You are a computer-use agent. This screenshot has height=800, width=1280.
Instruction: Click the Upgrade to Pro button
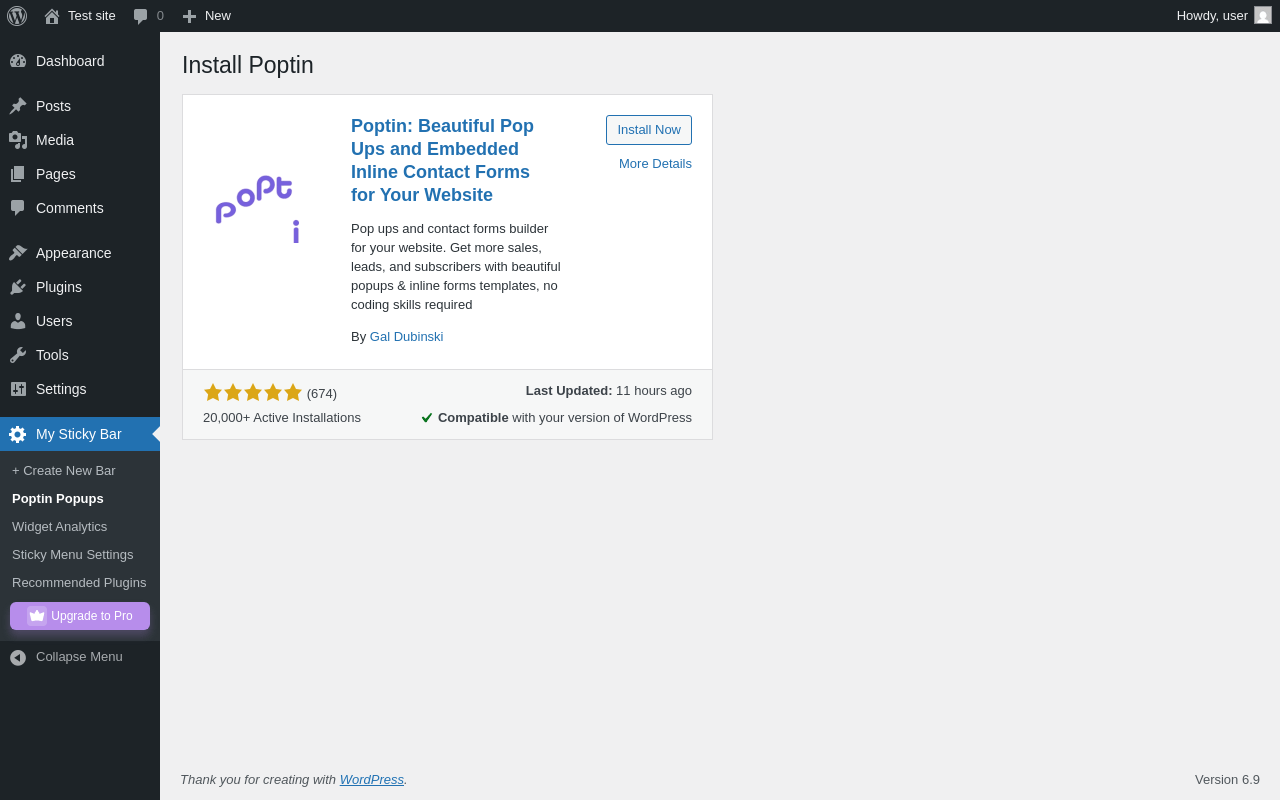[80, 616]
